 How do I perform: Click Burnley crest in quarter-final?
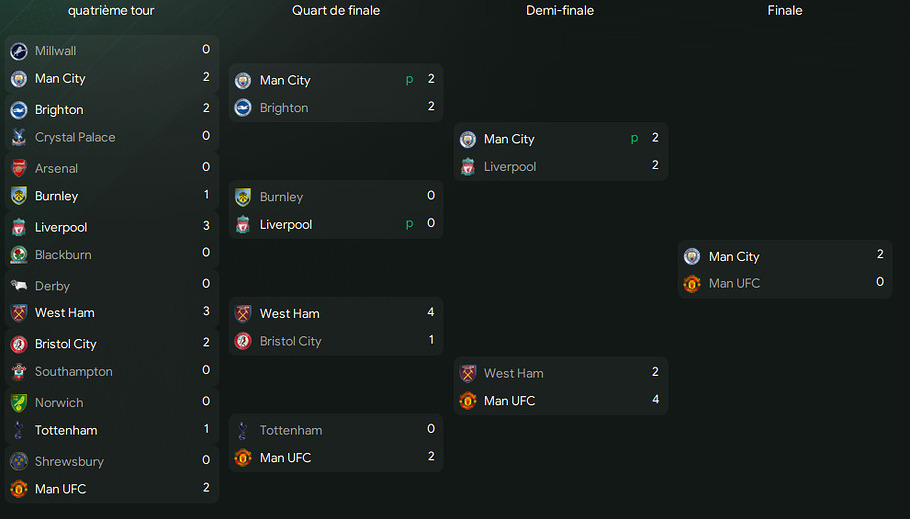coord(243,197)
